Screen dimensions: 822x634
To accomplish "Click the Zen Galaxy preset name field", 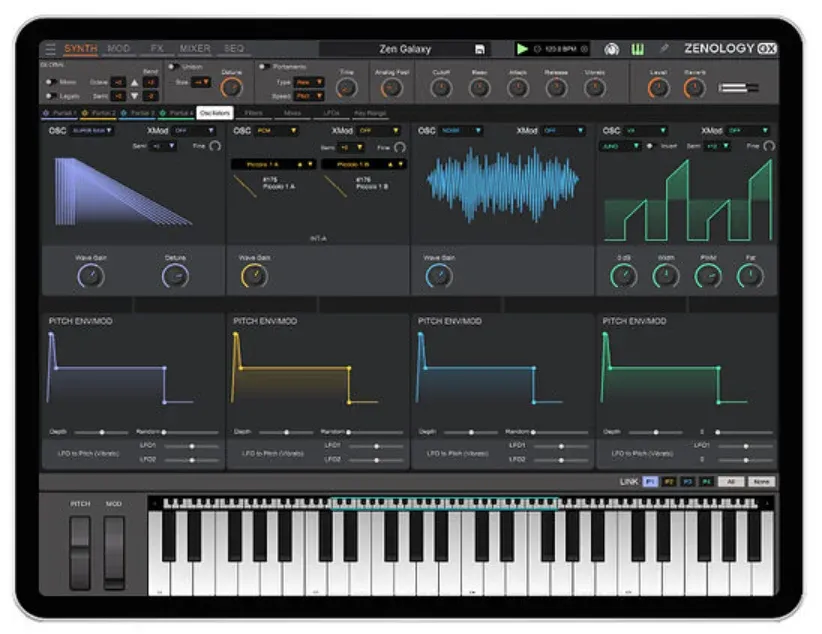I will point(405,49).
